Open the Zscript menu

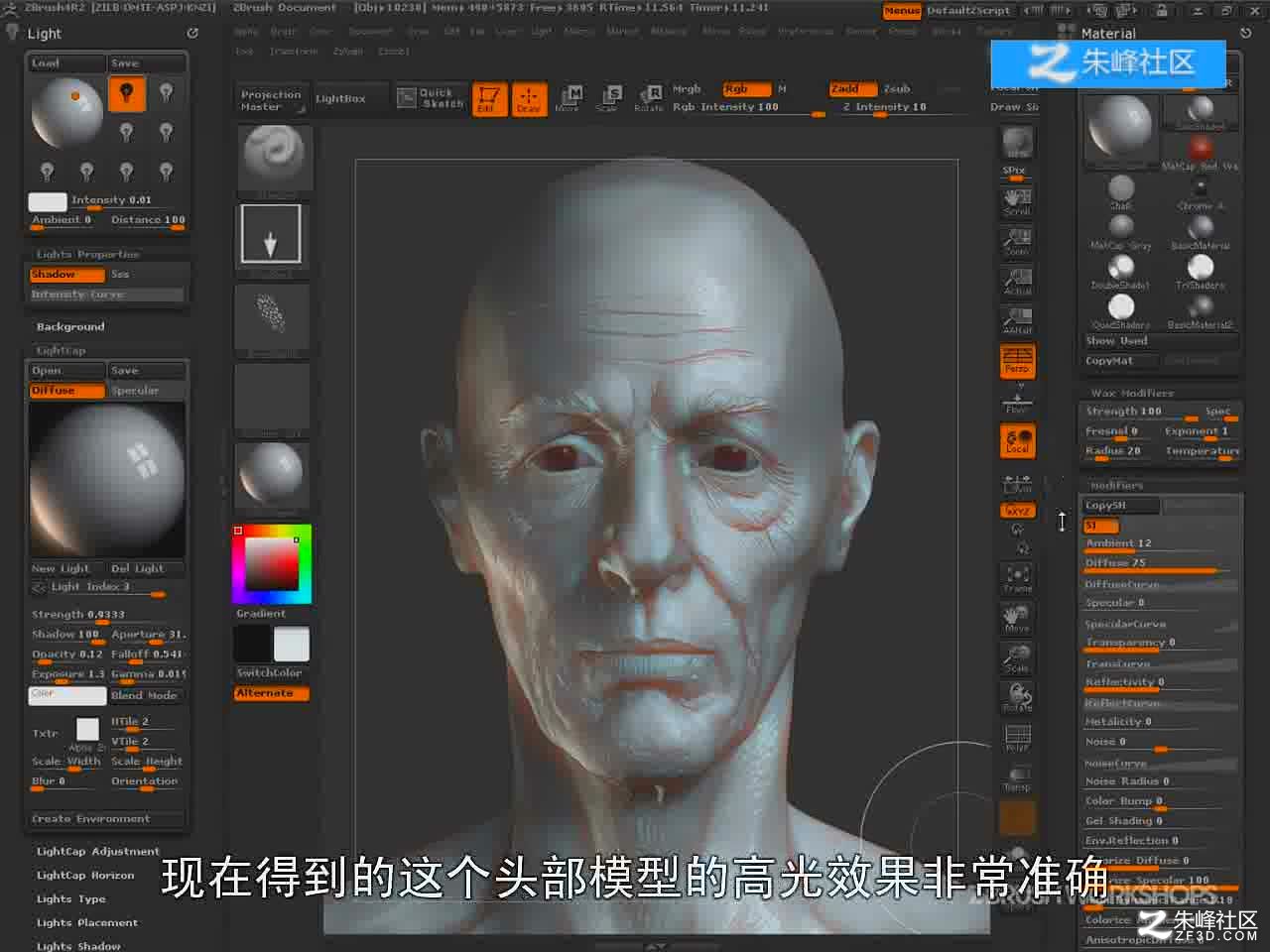[393, 51]
